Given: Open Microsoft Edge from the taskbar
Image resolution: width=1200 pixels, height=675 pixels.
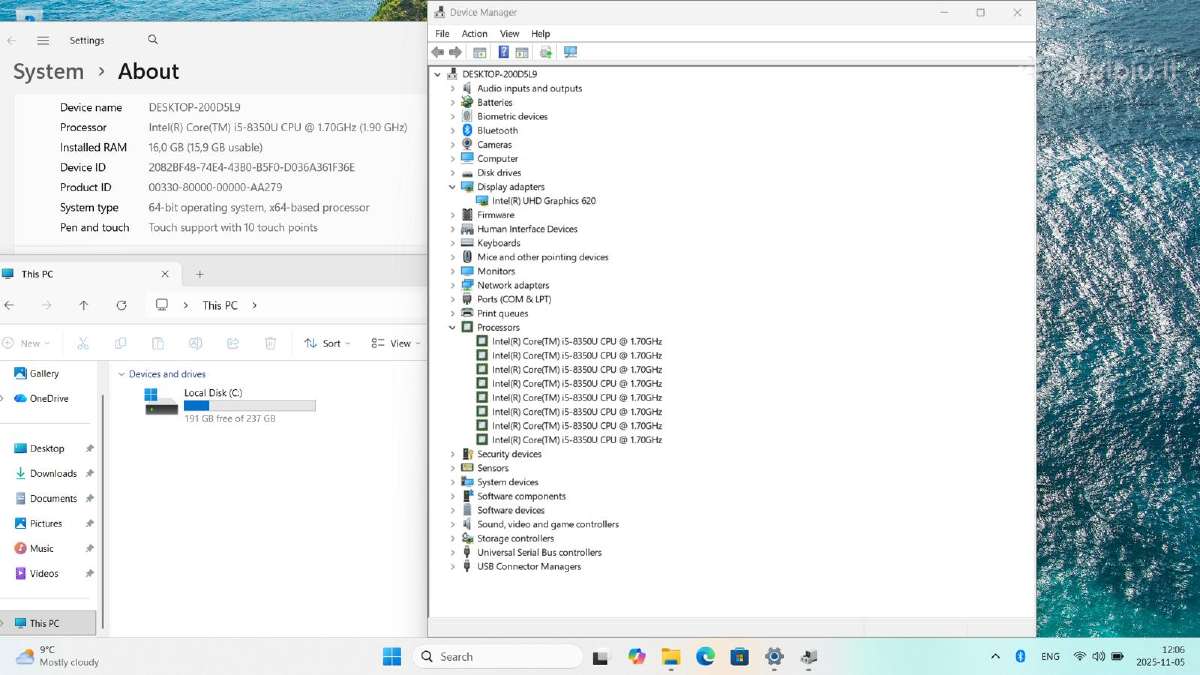Looking at the screenshot, I should tap(706, 657).
